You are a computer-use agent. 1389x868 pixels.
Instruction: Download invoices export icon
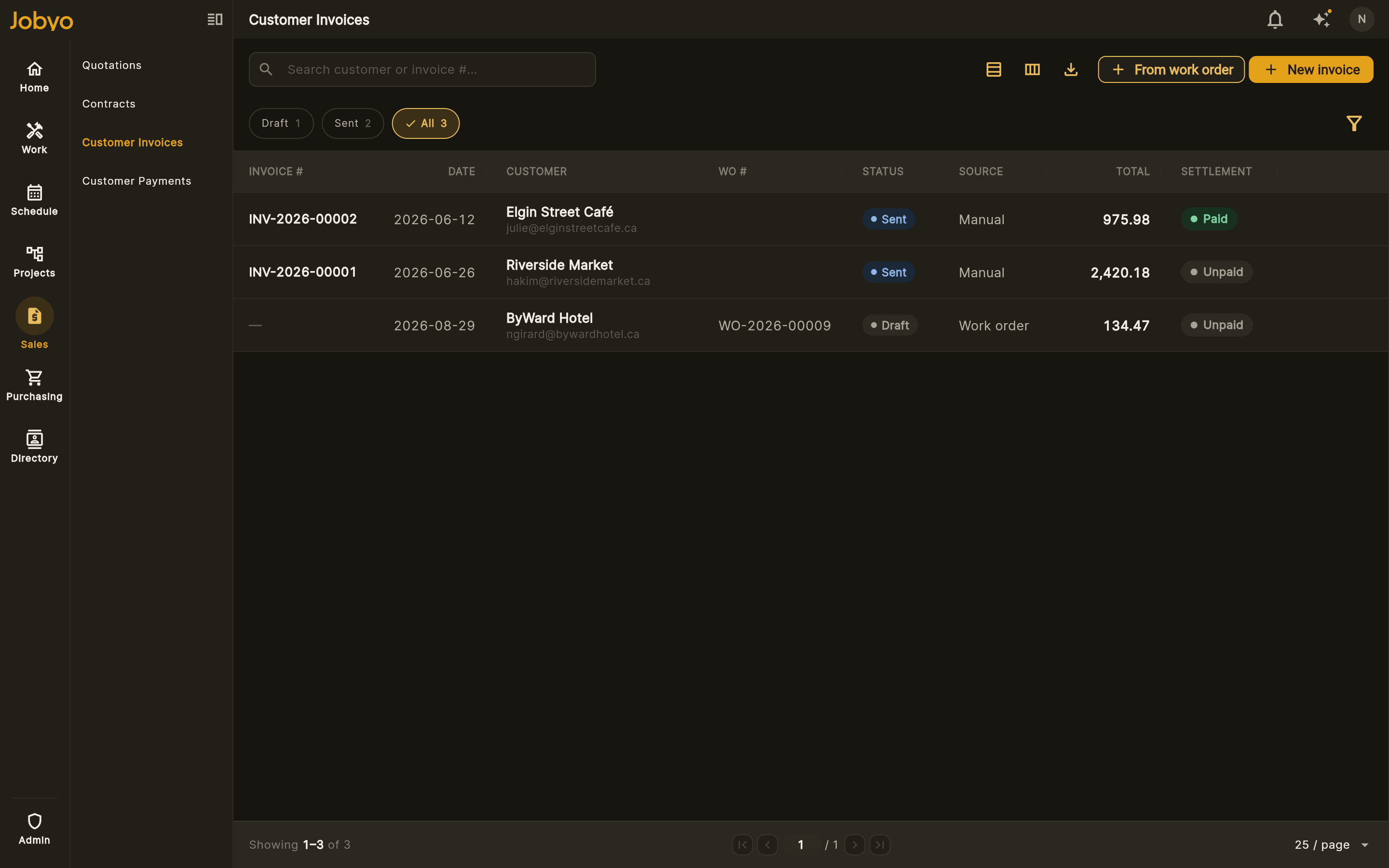coord(1071,69)
